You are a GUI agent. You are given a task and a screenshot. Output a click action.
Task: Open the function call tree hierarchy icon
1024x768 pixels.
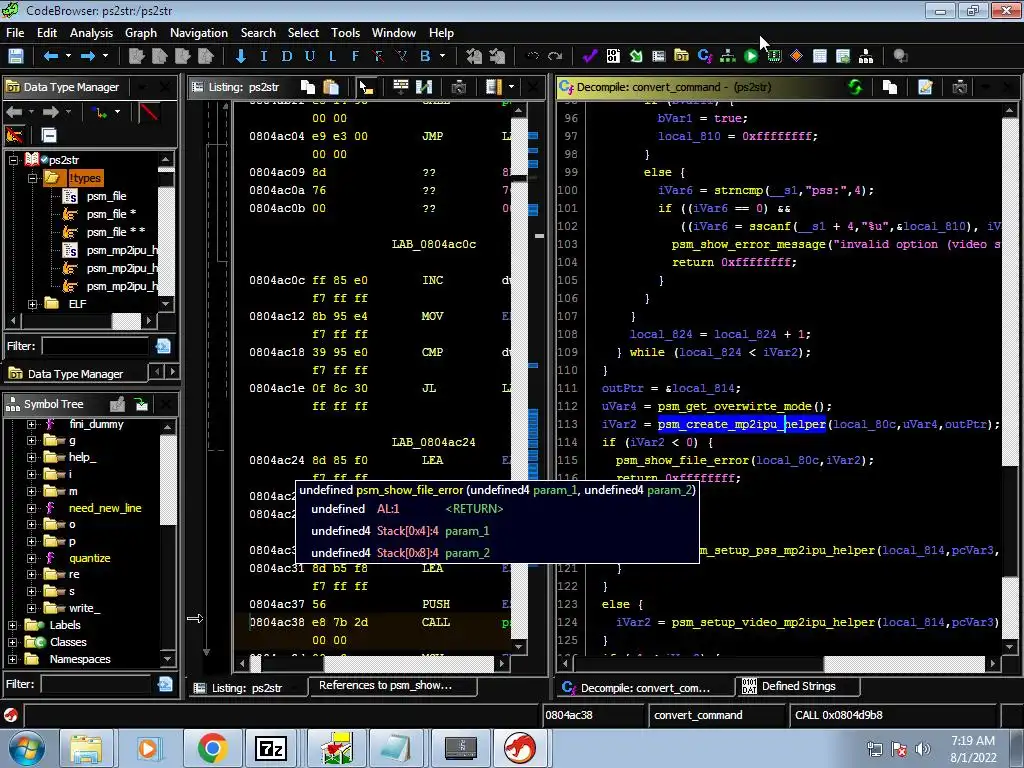coord(728,56)
